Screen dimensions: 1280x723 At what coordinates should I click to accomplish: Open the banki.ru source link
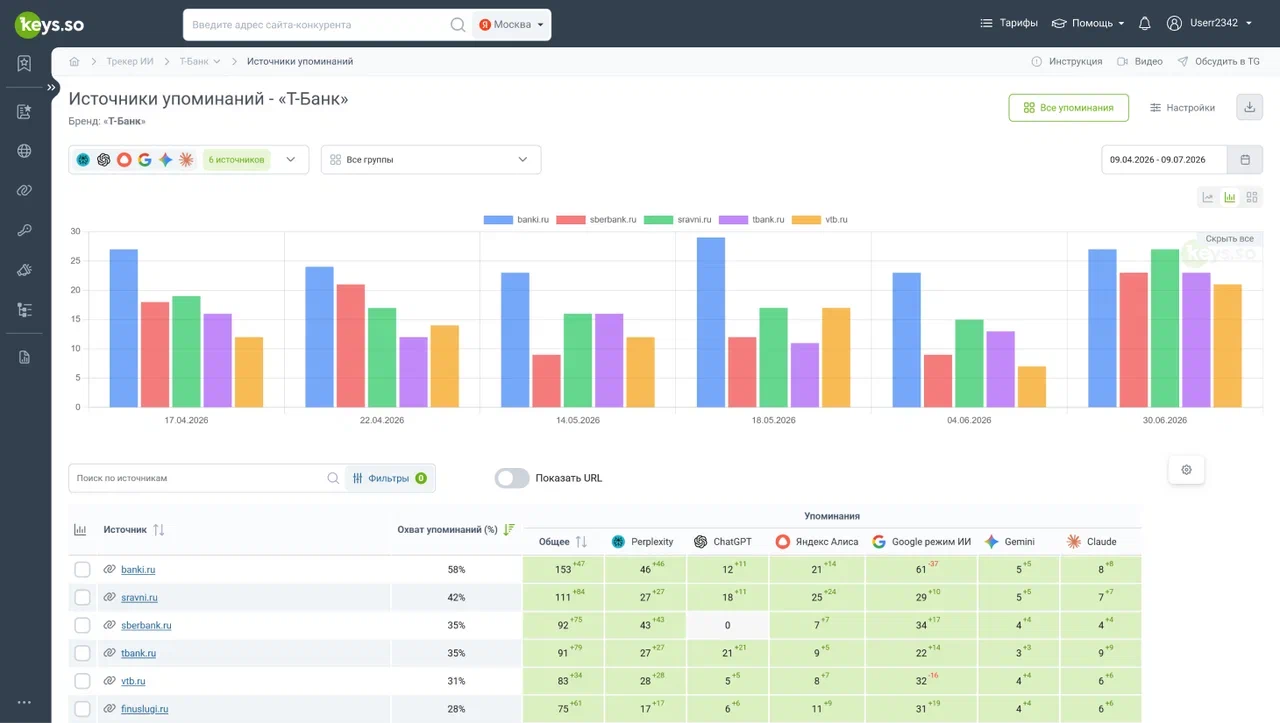click(x=138, y=570)
